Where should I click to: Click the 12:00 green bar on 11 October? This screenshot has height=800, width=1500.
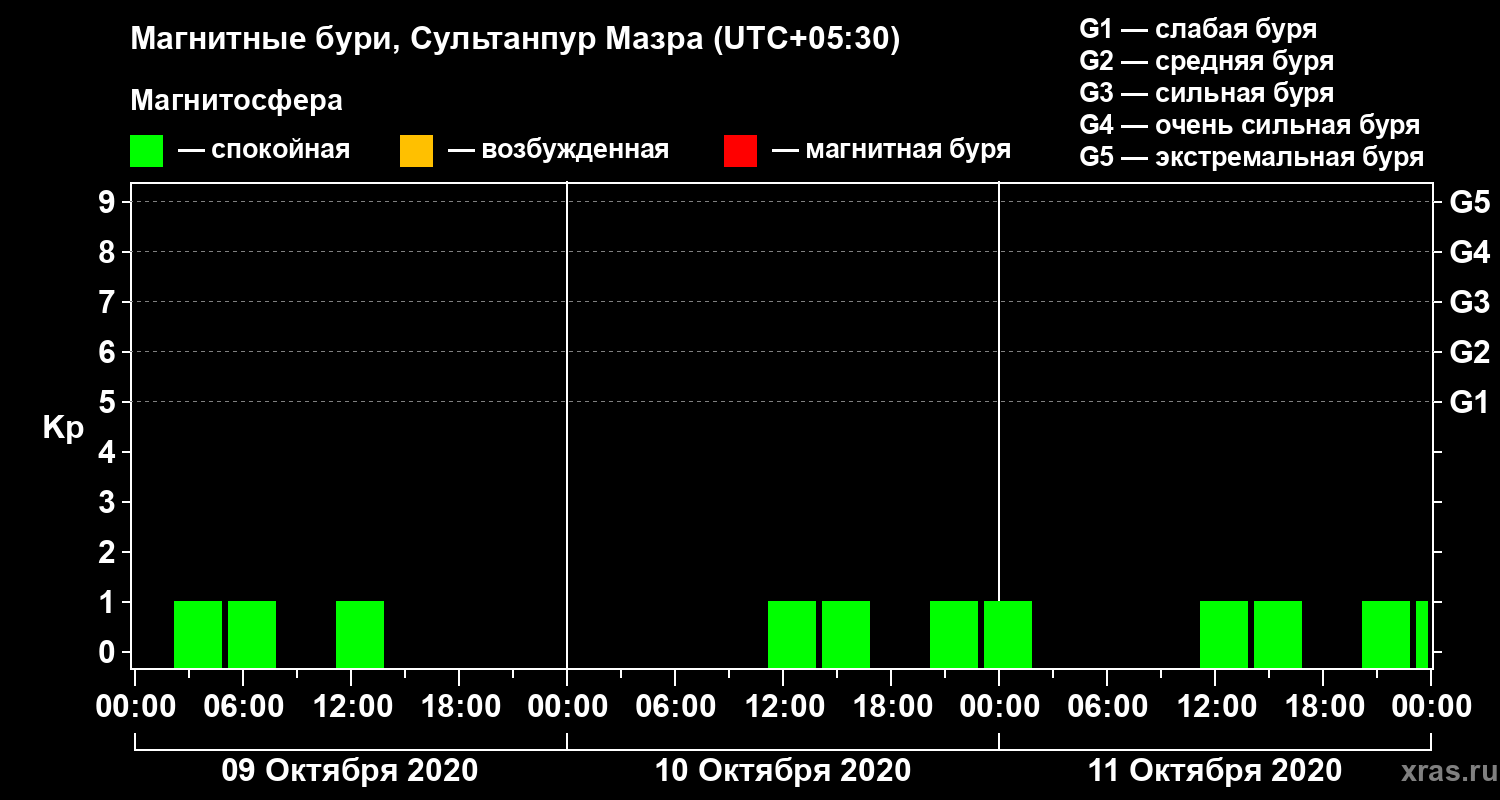[x=1224, y=634]
